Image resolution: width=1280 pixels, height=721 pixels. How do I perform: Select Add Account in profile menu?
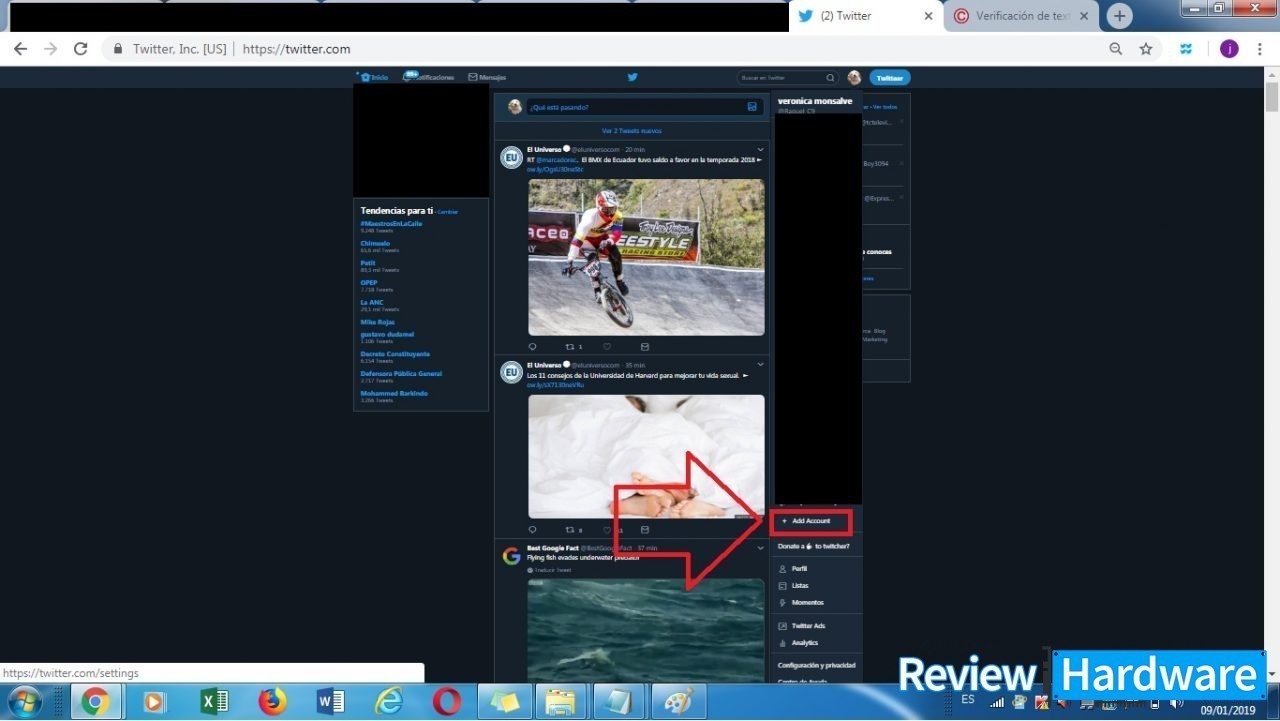[x=811, y=521]
